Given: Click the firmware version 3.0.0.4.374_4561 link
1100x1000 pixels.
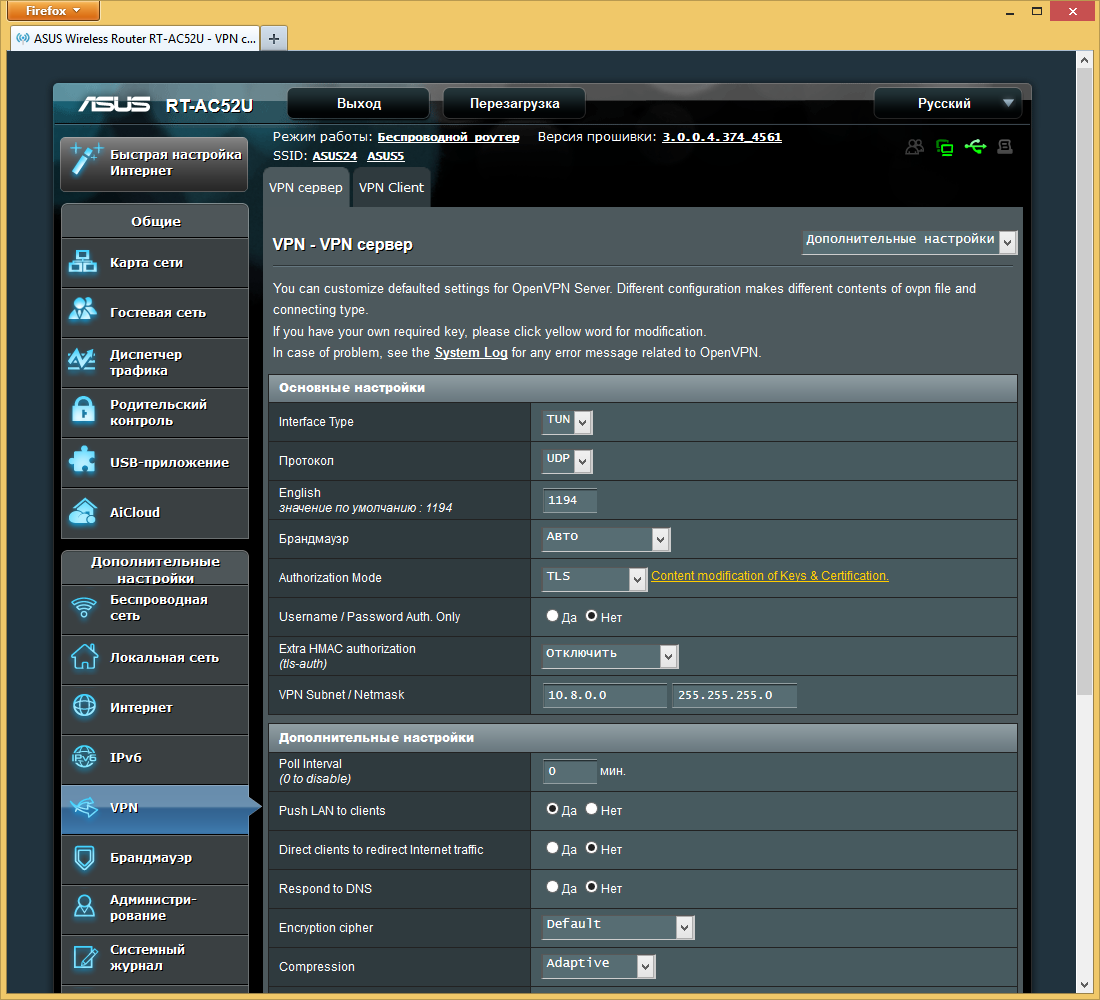Looking at the screenshot, I should coord(722,137).
